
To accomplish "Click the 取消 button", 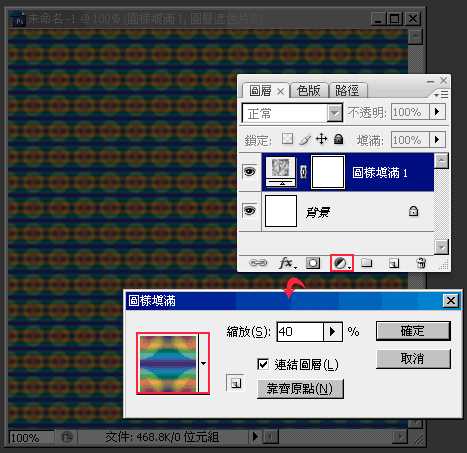I will click(413, 359).
